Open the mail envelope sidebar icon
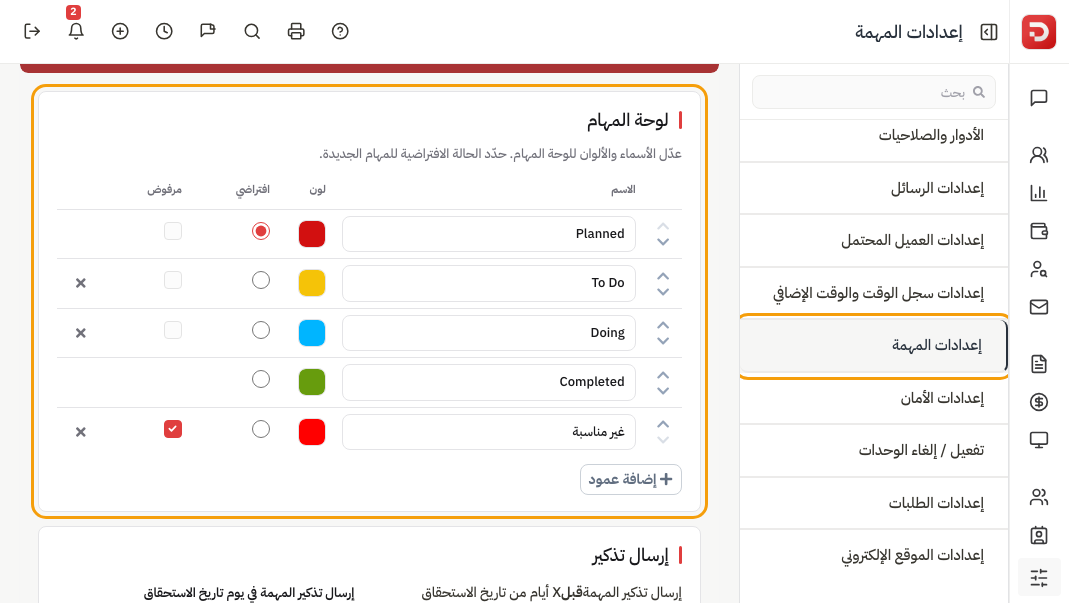 click(1038, 307)
